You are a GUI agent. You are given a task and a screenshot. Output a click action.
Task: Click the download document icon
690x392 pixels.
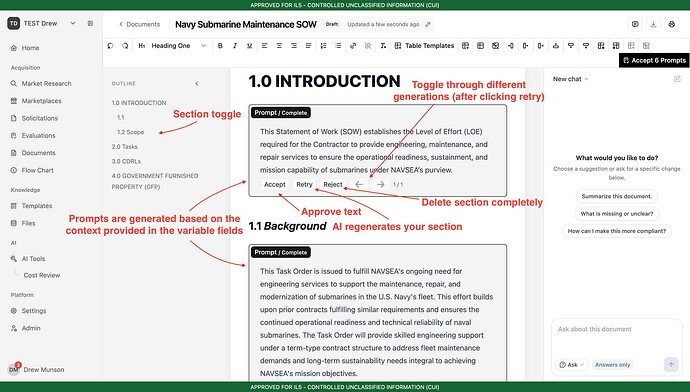click(x=653, y=25)
